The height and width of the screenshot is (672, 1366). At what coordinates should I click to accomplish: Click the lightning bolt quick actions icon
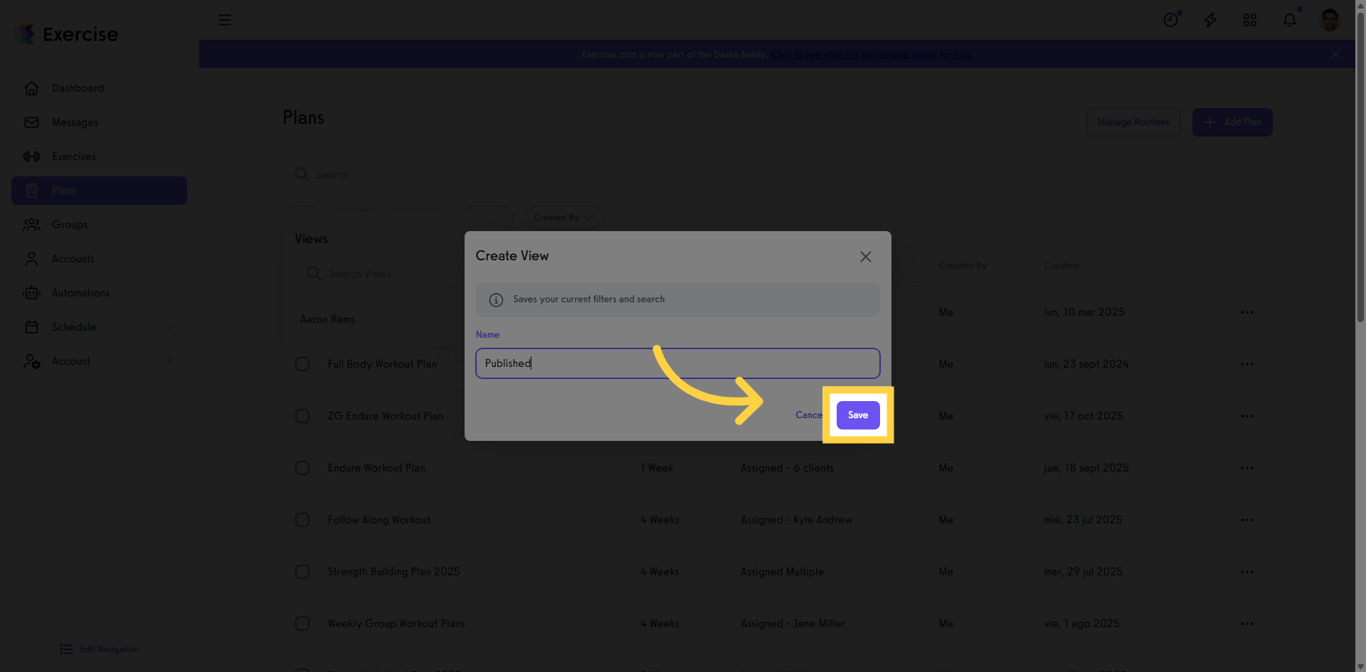click(x=1210, y=19)
